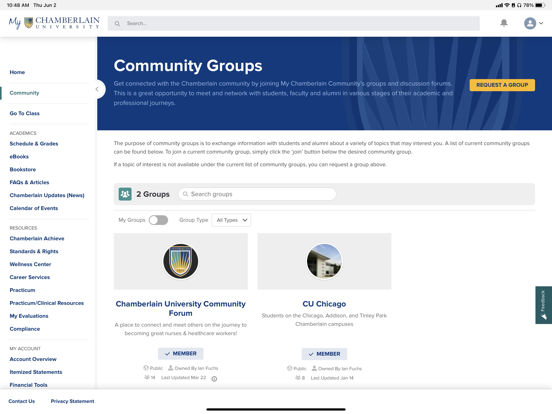Click the owner person icon under CU Chicago
Image resolution: width=552 pixels, height=414 pixels.
314,368
